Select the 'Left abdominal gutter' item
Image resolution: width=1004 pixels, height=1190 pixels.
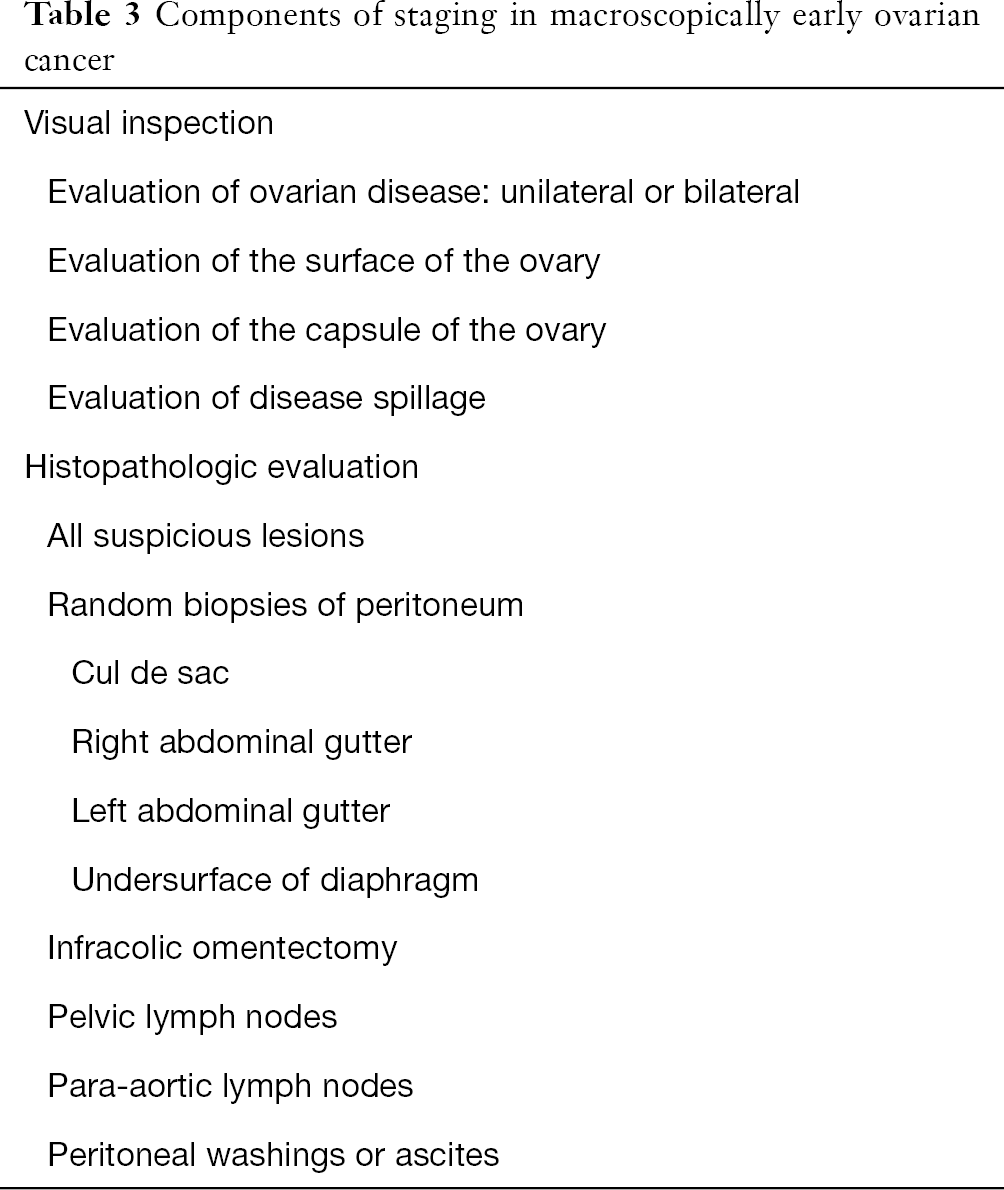pyautogui.click(x=231, y=811)
